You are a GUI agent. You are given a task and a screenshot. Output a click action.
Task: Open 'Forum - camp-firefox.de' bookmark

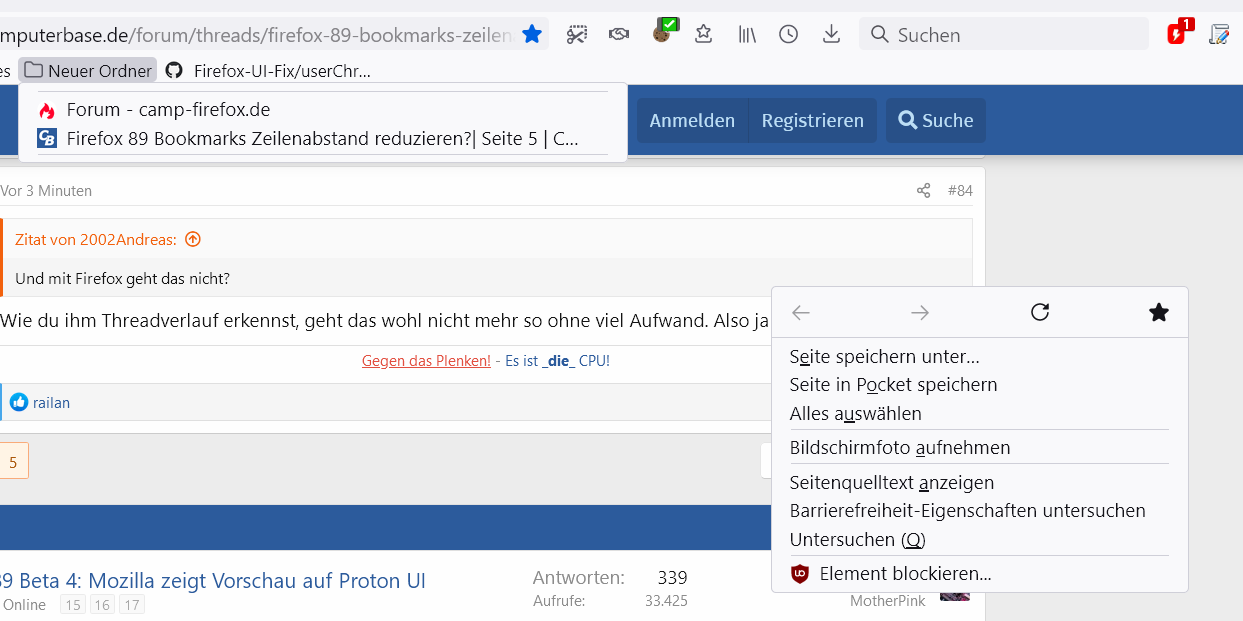click(x=168, y=110)
